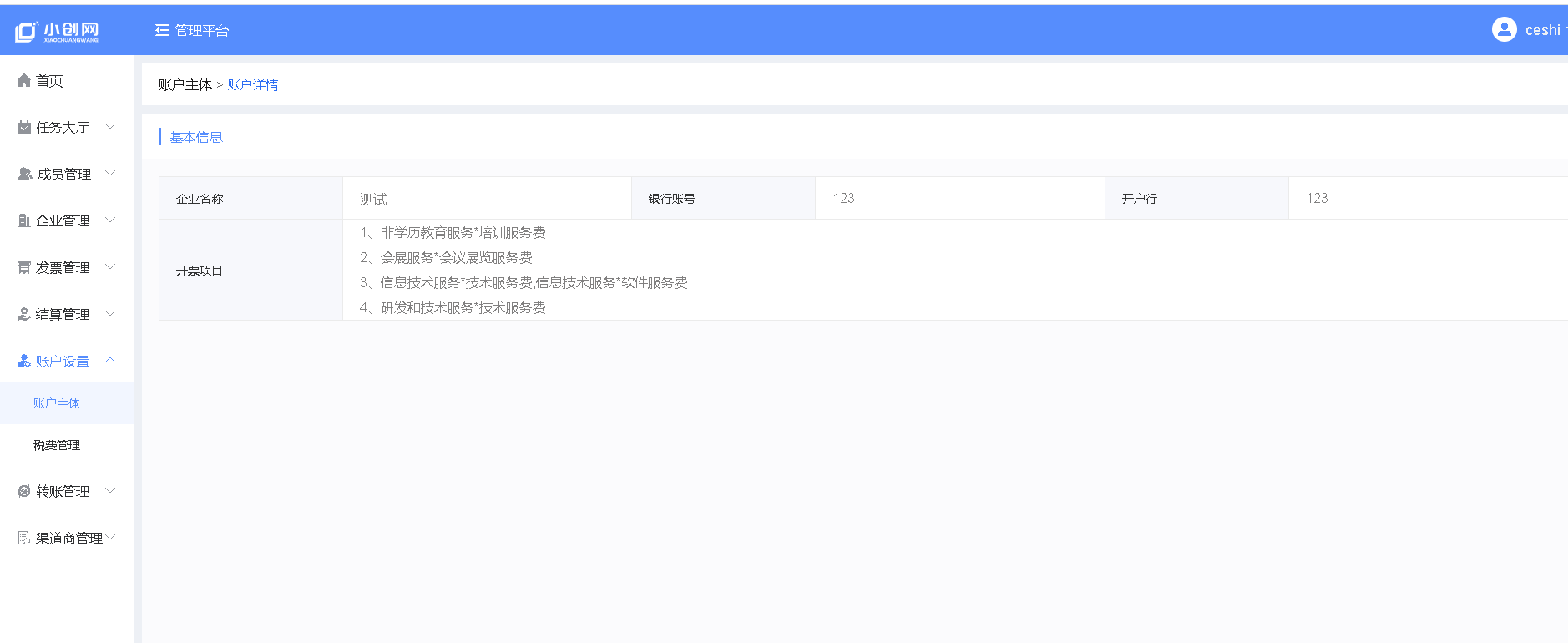
Task: Click the 转账管理 transfer icon
Action: (24, 492)
